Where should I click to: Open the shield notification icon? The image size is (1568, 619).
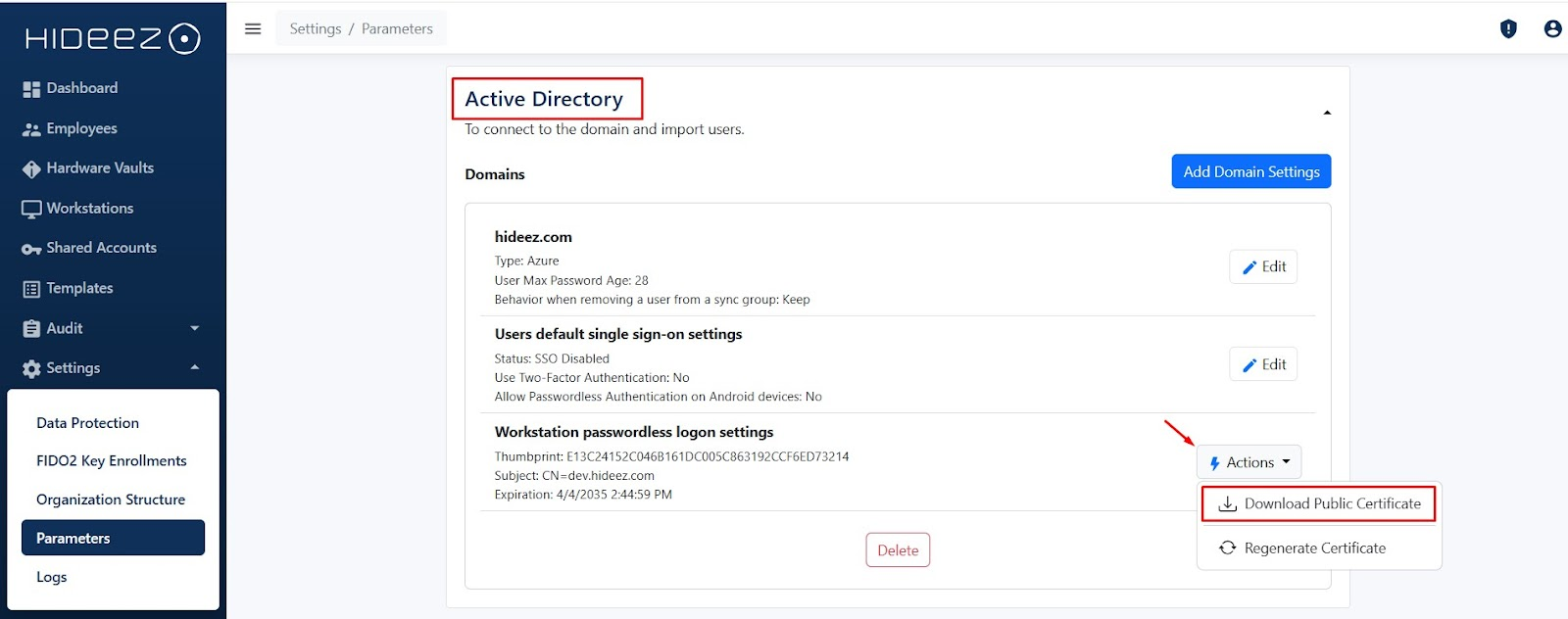[1508, 28]
